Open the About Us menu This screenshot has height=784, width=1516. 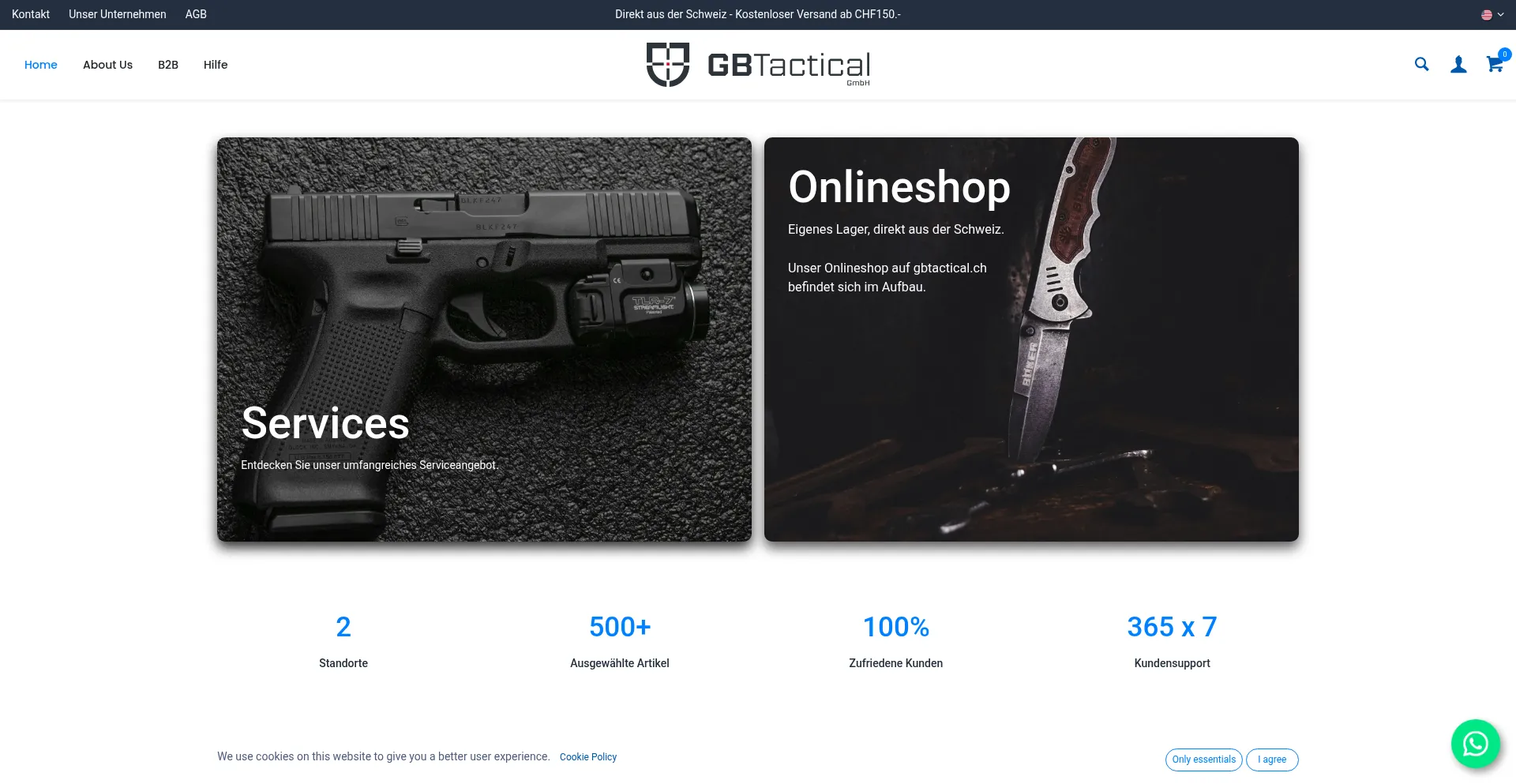[107, 65]
